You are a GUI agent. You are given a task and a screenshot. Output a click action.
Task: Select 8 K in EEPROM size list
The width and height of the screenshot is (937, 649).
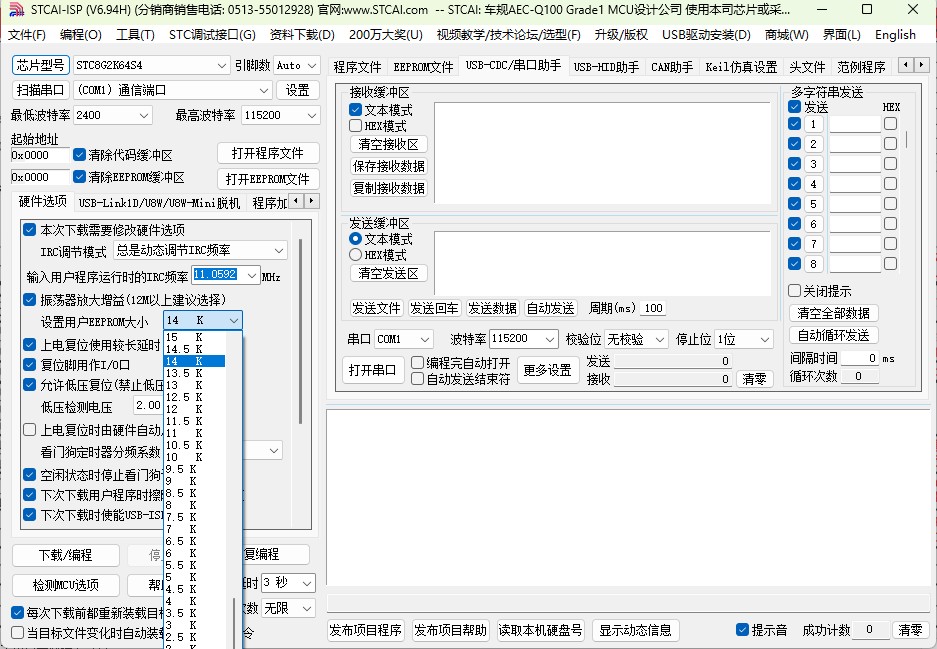point(194,505)
